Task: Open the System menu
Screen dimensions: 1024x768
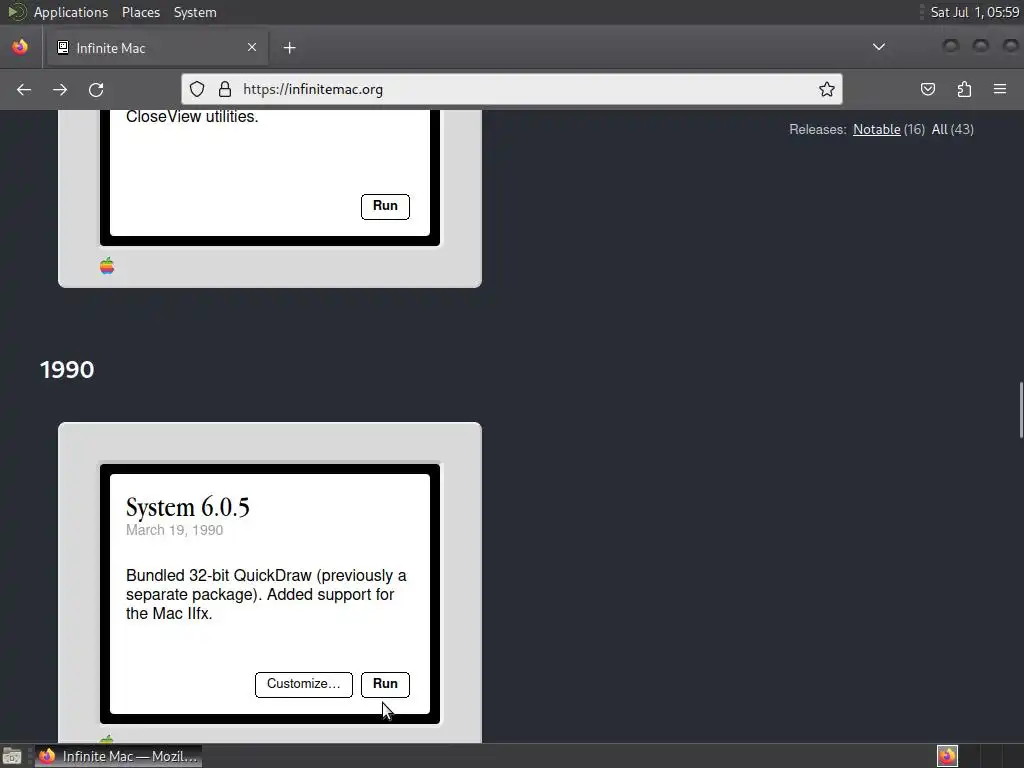Action: click(x=195, y=12)
